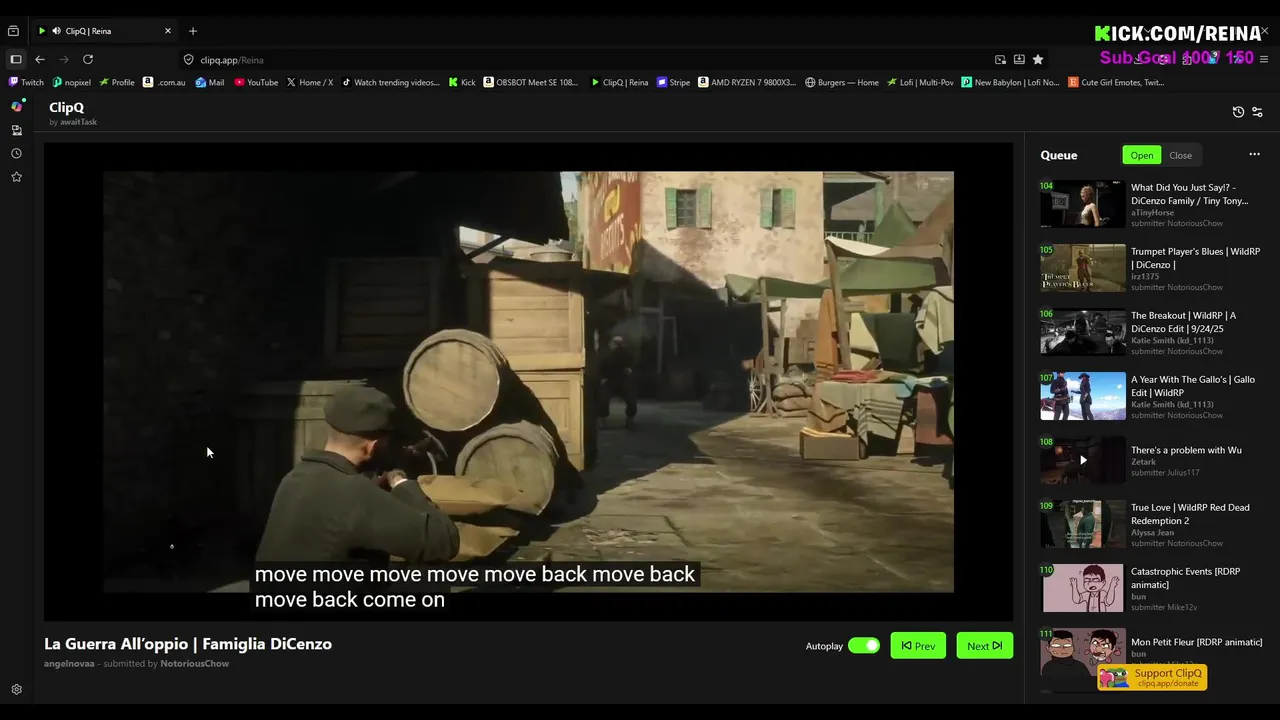Open the AMD RYZEN 7 9800X3 bookmark
Image resolution: width=1280 pixels, height=720 pixels.
(x=748, y=83)
